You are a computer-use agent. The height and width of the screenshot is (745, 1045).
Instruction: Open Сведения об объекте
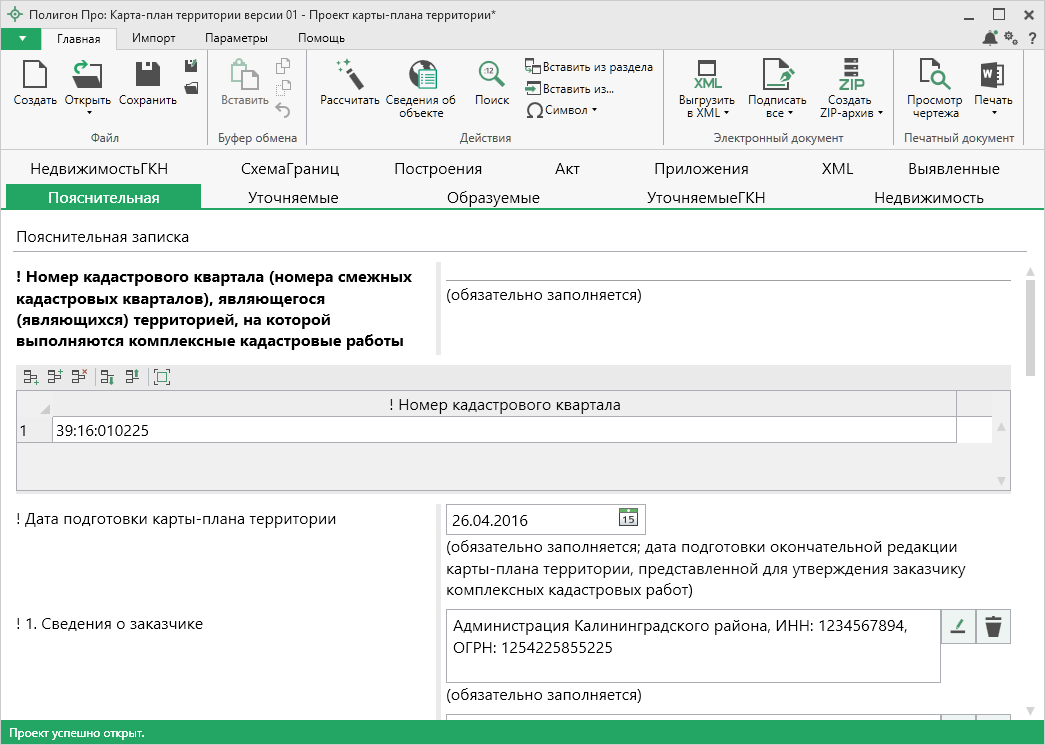tap(421, 76)
